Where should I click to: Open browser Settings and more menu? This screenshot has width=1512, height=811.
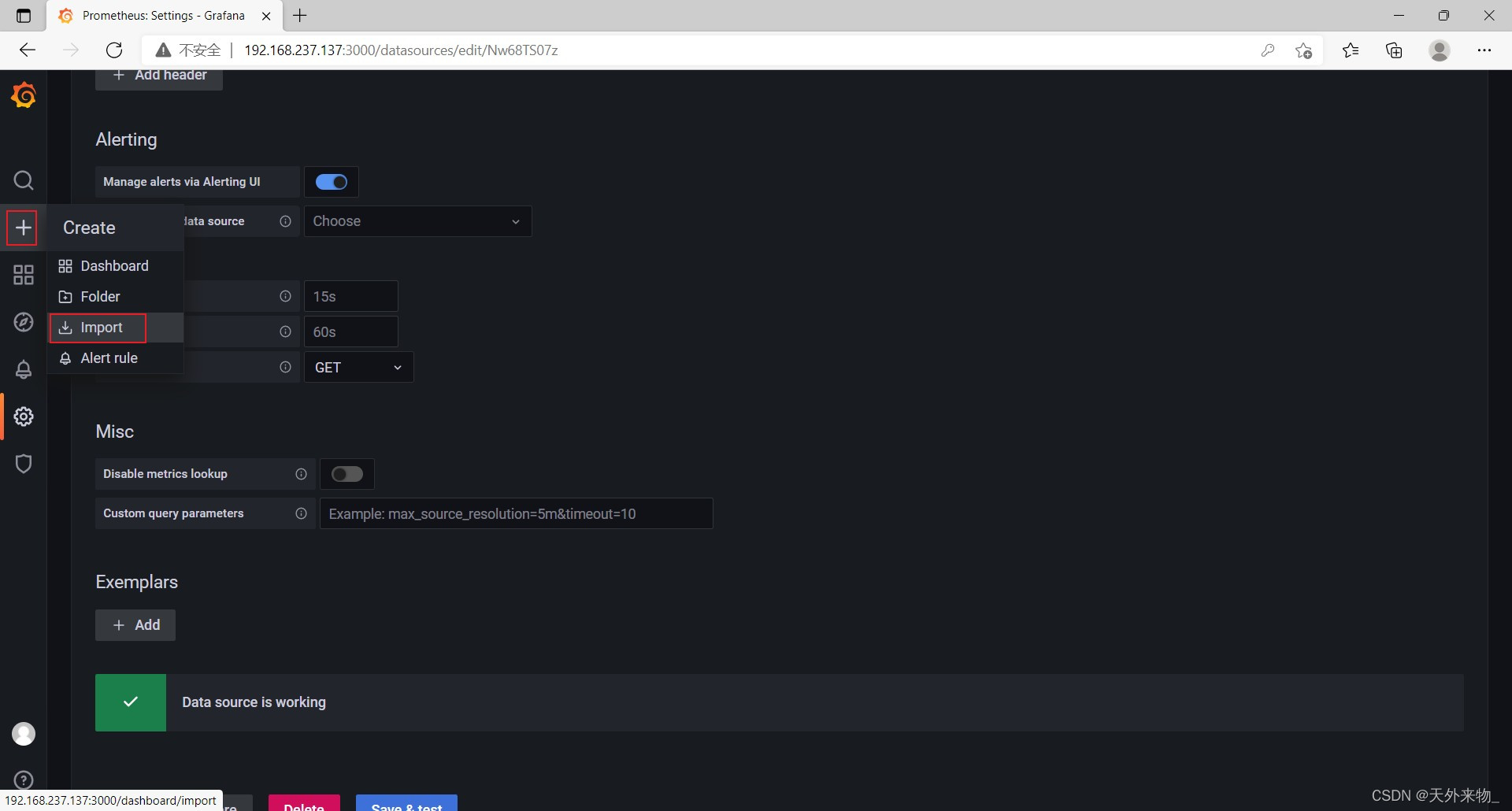tap(1484, 50)
